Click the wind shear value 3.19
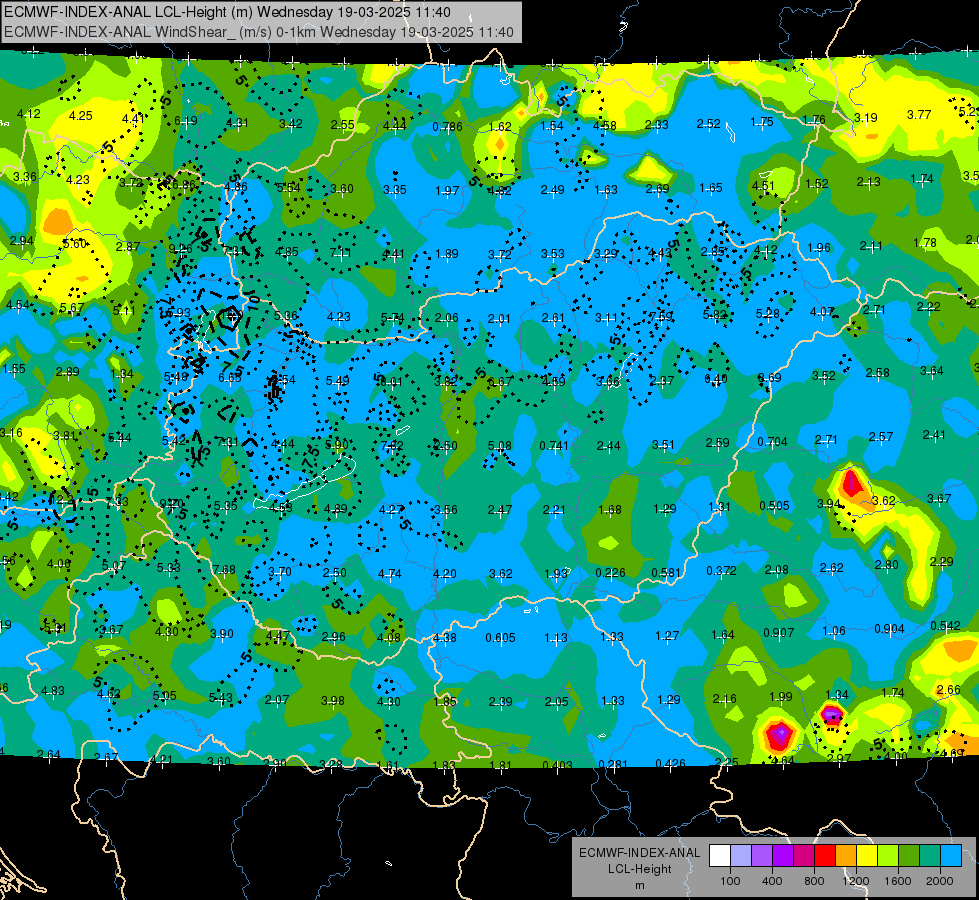This screenshot has height=900, width=979. pos(865,117)
